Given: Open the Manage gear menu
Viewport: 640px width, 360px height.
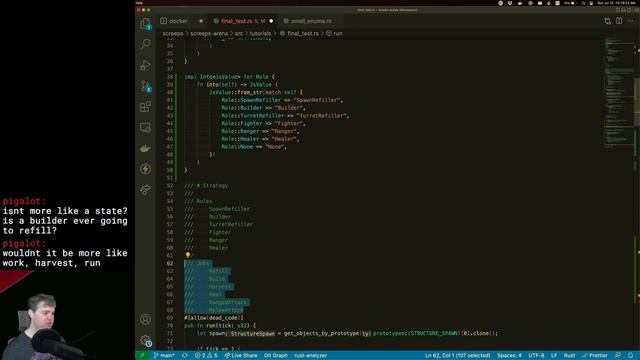Looking at the screenshot, I should coord(146,340).
